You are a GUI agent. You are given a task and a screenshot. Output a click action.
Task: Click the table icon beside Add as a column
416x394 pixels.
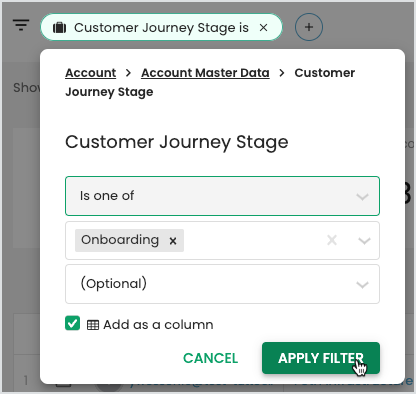[93, 325]
